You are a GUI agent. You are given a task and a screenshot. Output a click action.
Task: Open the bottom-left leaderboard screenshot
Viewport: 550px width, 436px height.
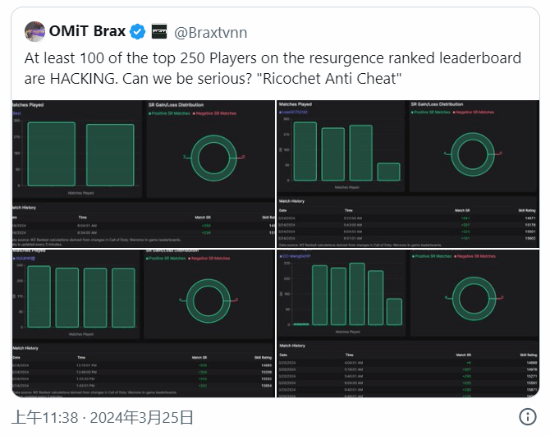[143, 323]
